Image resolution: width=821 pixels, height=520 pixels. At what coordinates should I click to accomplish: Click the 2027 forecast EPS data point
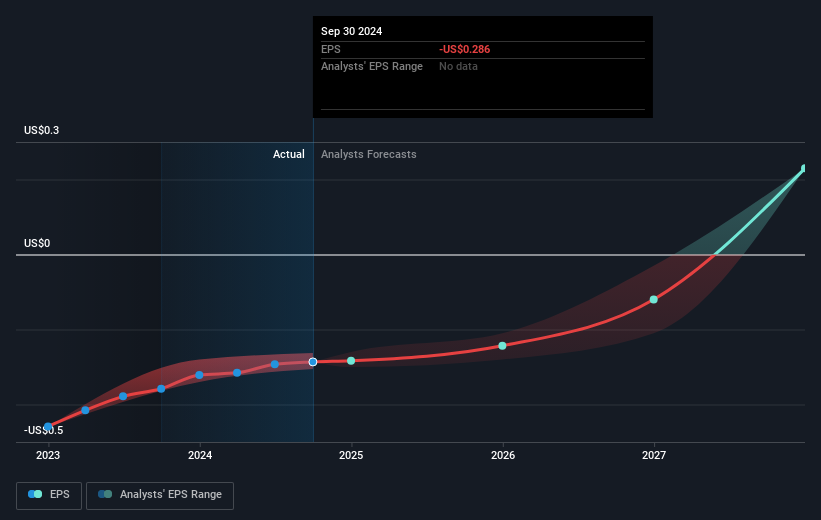(x=653, y=300)
